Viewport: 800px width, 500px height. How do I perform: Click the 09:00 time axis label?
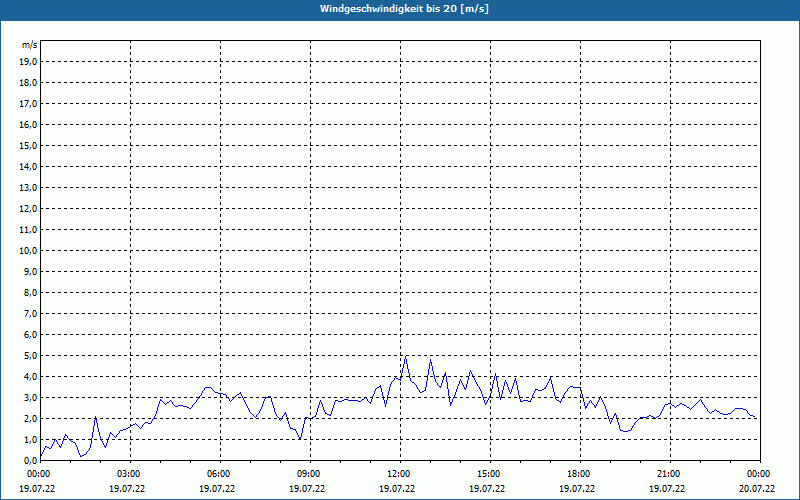tap(310, 474)
